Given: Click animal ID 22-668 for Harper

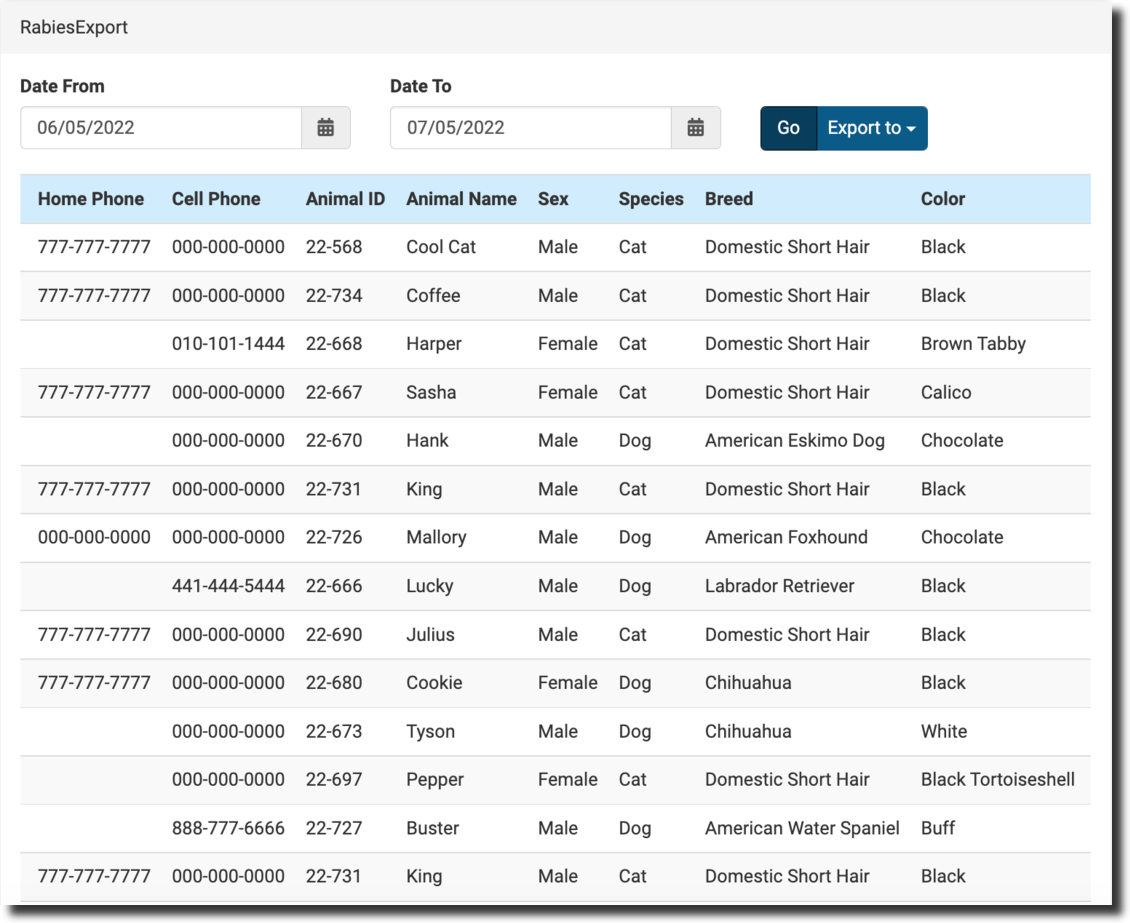Looking at the screenshot, I should tap(334, 344).
